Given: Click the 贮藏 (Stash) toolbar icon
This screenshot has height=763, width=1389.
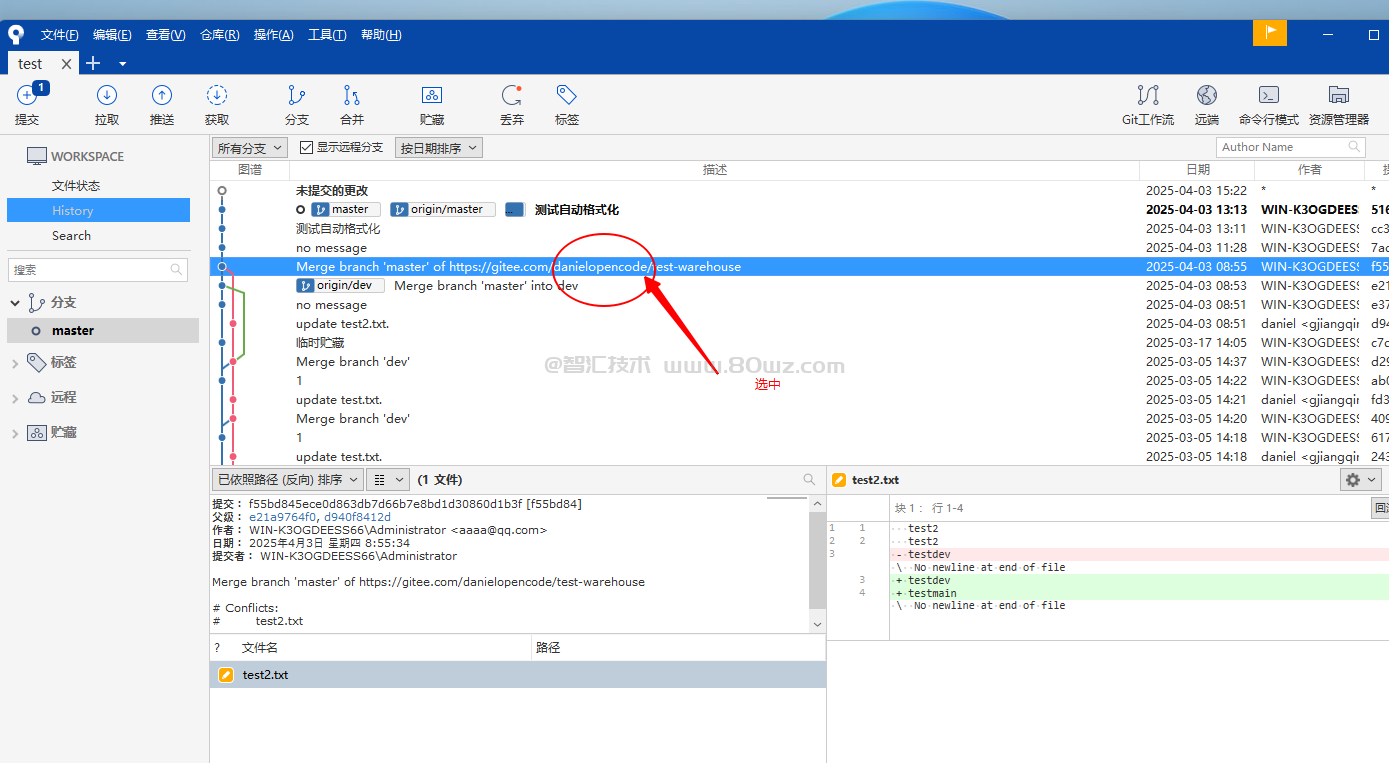Looking at the screenshot, I should click(432, 103).
